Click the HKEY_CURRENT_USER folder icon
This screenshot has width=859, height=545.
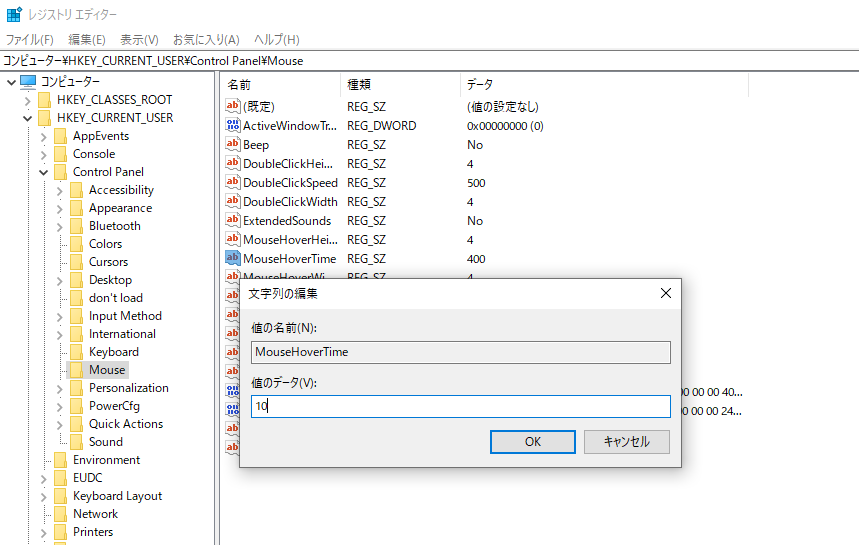coord(44,118)
